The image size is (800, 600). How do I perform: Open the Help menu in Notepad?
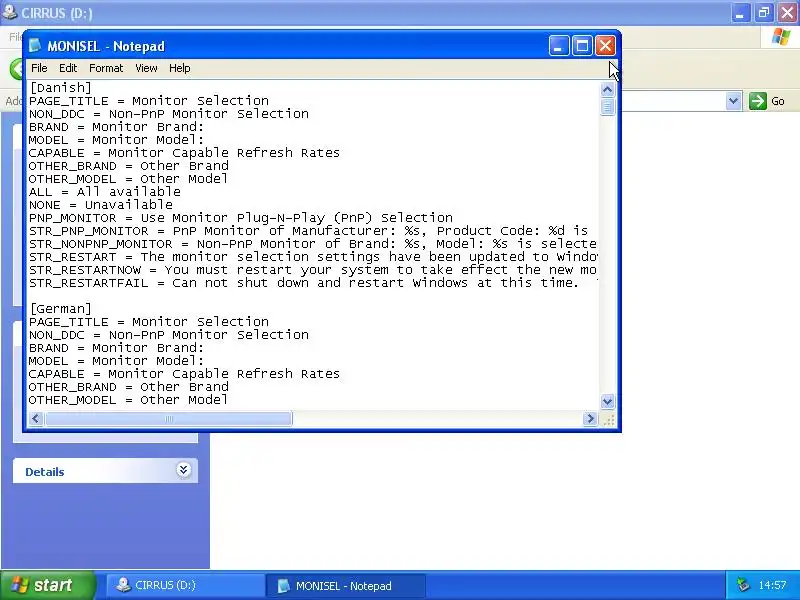coord(180,68)
